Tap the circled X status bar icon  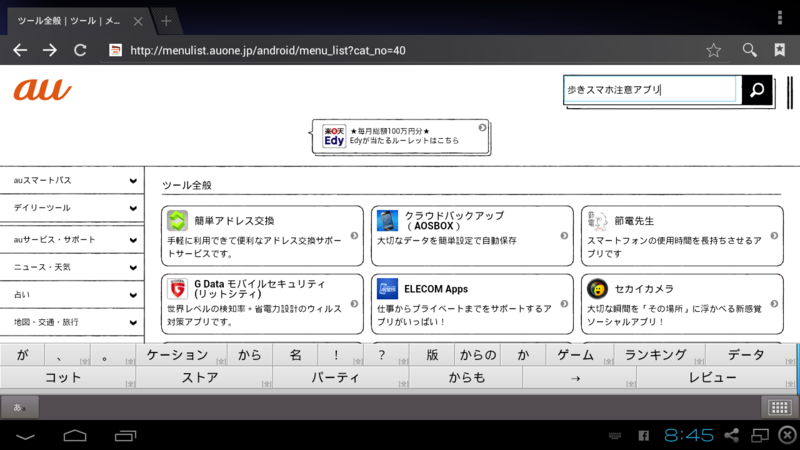pos(788,435)
